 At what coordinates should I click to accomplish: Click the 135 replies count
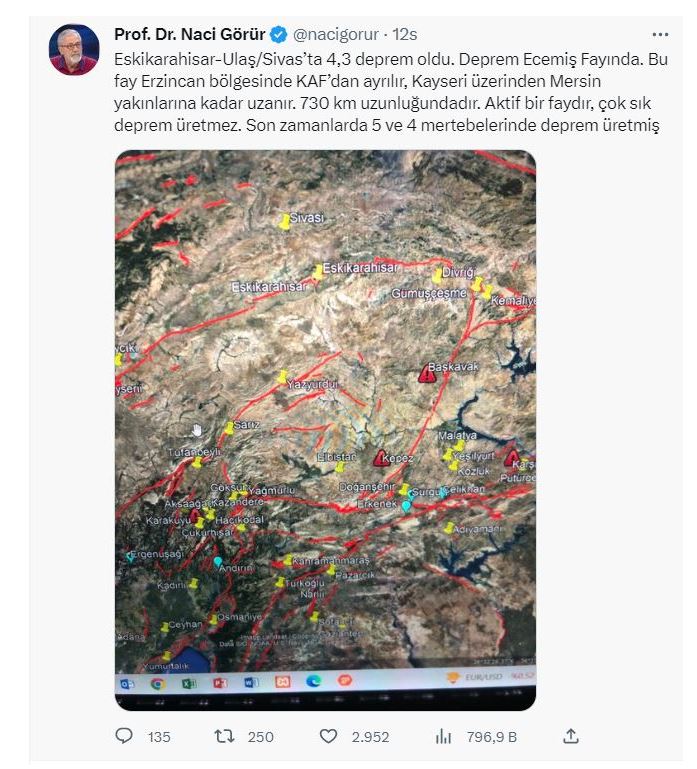pyautogui.click(x=159, y=737)
